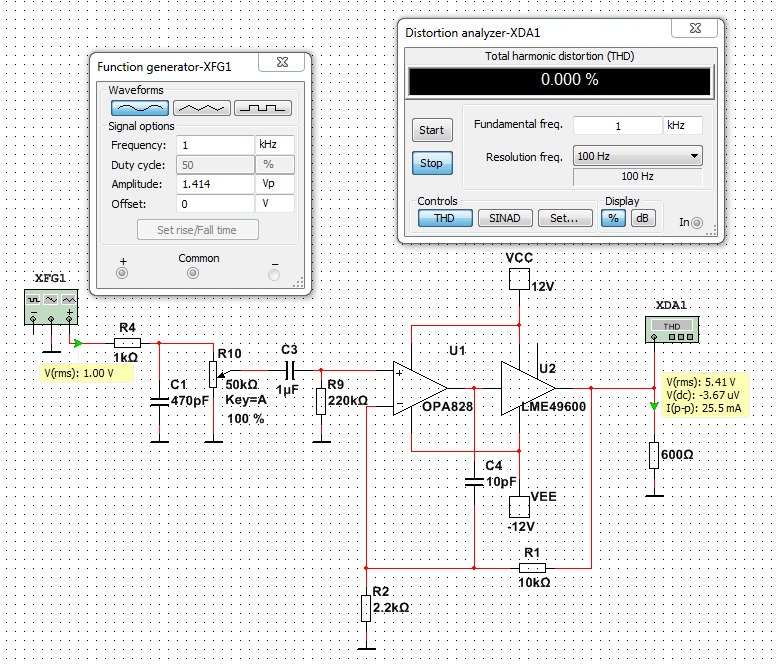Open the Frequency unit kHz selector
The height and width of the screenshot is (667, 778).
click(x=275, y=144)
